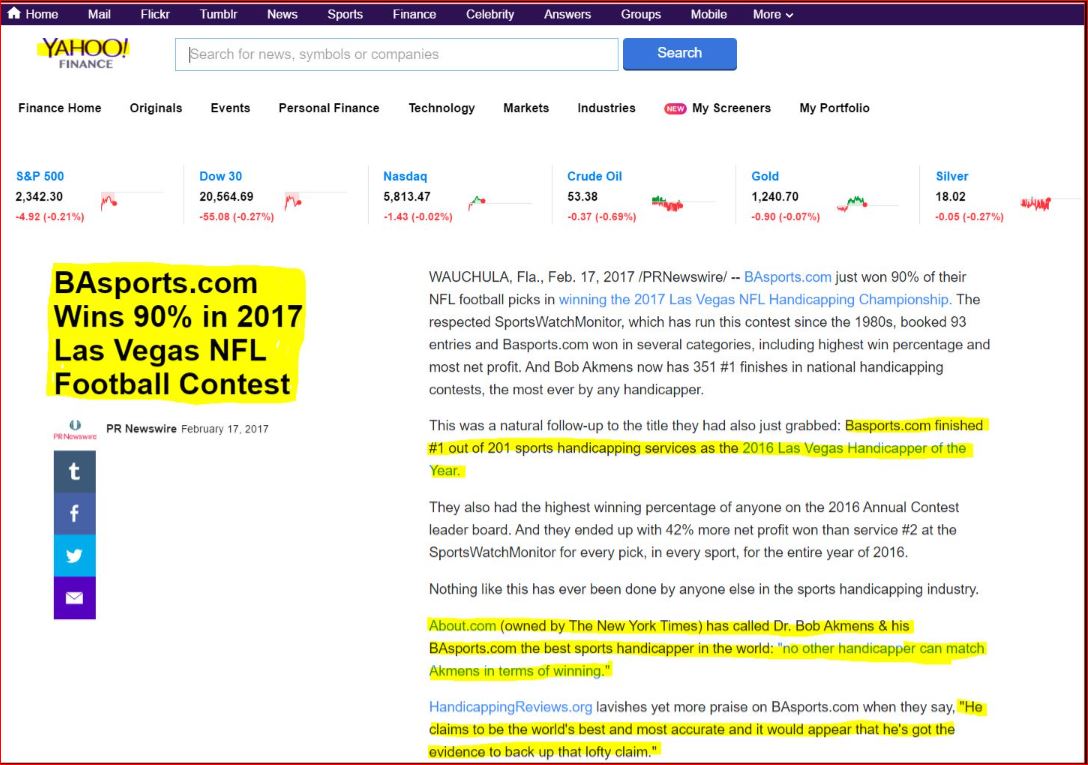Click the PR Newswire logo icon

pos(75,429)
